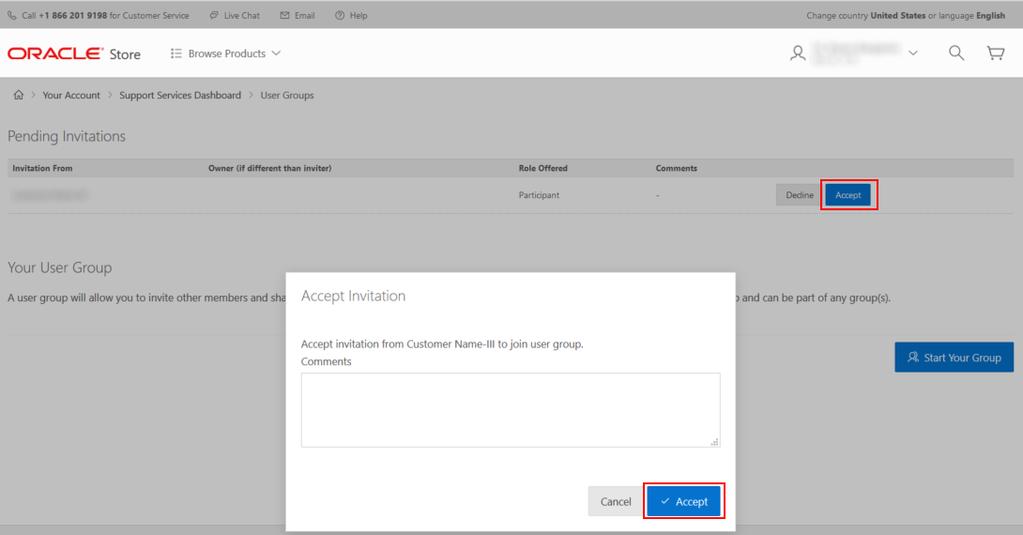This screenshot has width=1023, height=535.
Task: Open Your Account breadcrumb
Action: (71, 95)
